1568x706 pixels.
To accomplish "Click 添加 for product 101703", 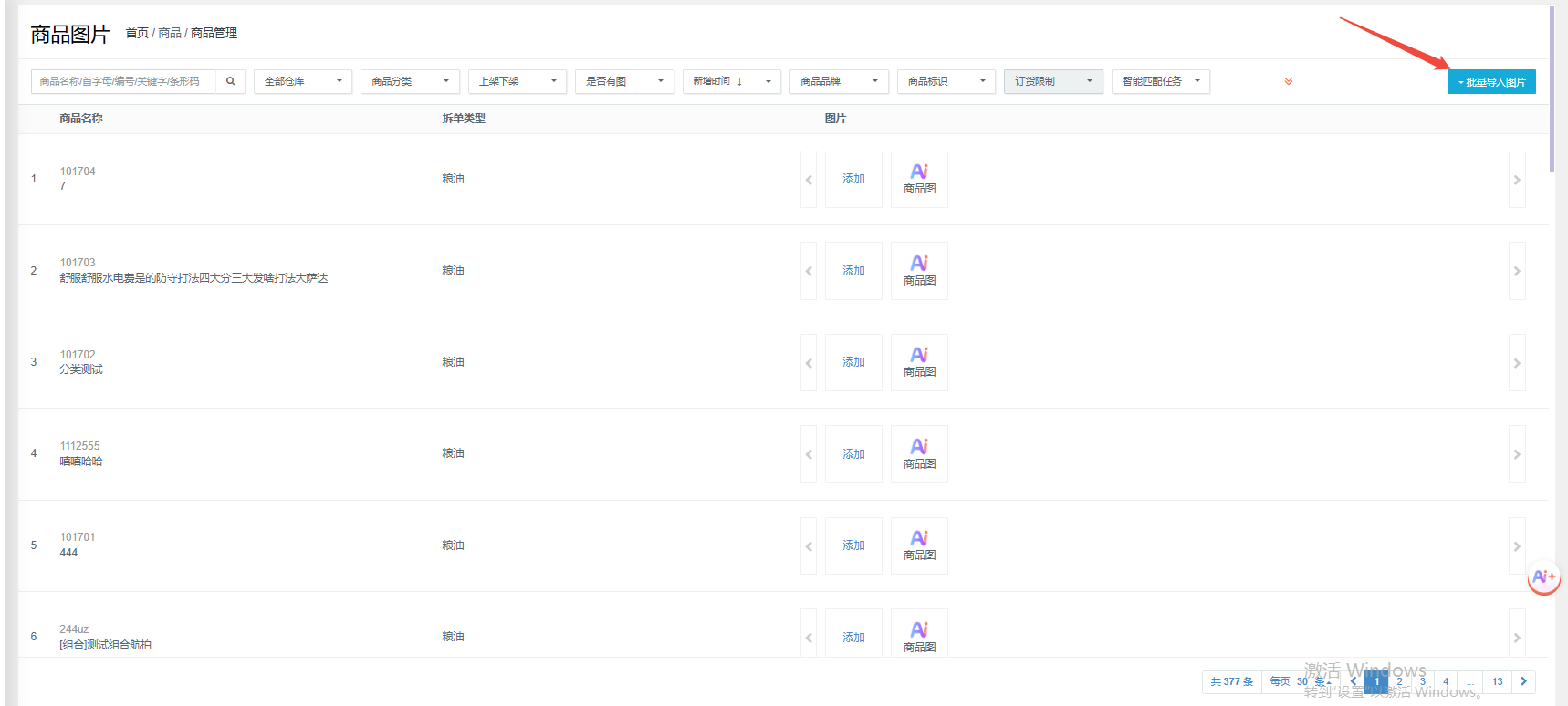I will point(853,271).
